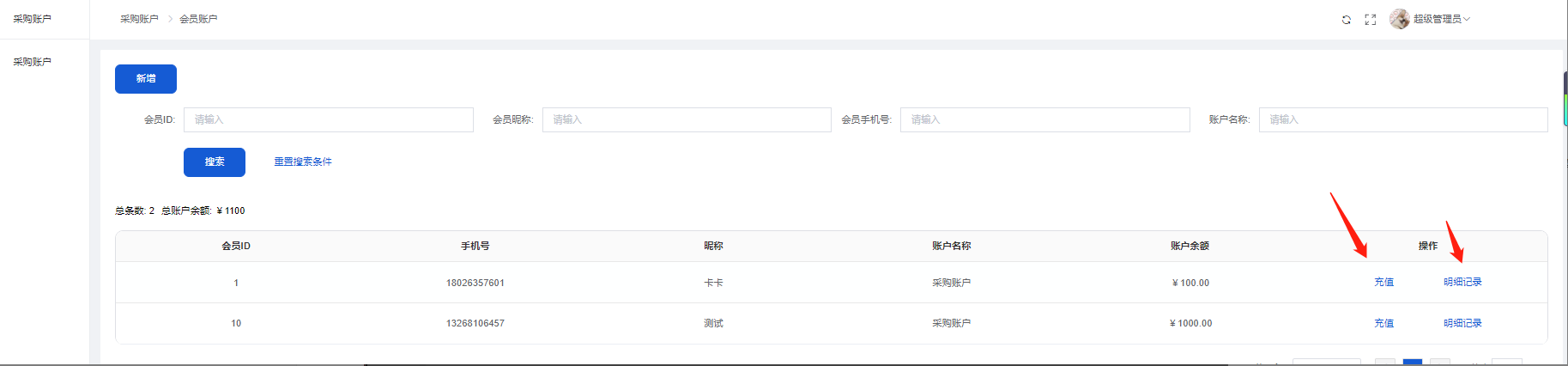Image resolution: width=1568 pixels, height=366 pixels.
Task: Open the 超级管理员 account dropdown
Action: tap(1441, 19)
